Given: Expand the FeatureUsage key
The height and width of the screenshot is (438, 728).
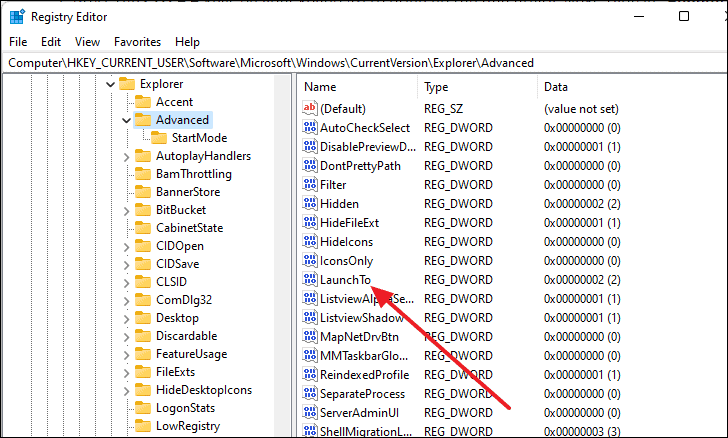Looking at the screenshot, I should [x=126, y=355].
